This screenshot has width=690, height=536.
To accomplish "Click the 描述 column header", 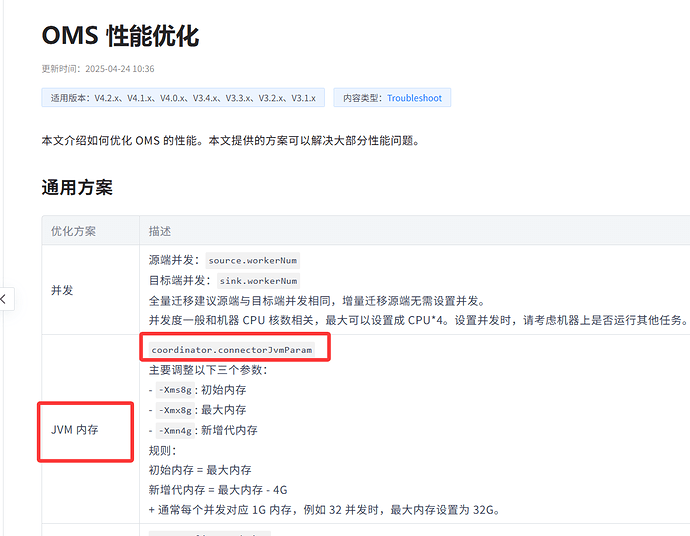I will tap(160, 231).
